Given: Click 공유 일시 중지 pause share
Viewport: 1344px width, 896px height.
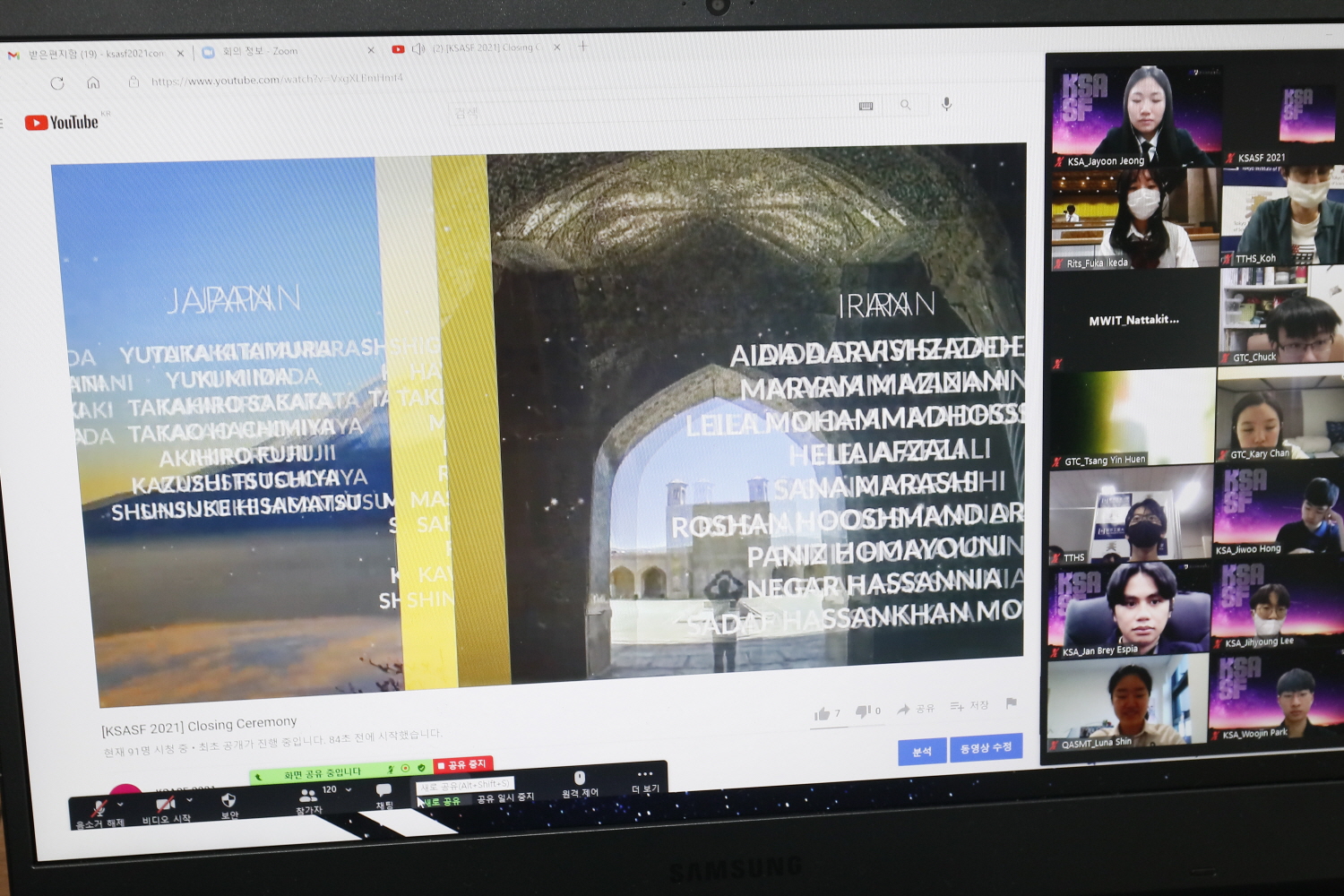Looking at the screenshot, I should [505, 797].
